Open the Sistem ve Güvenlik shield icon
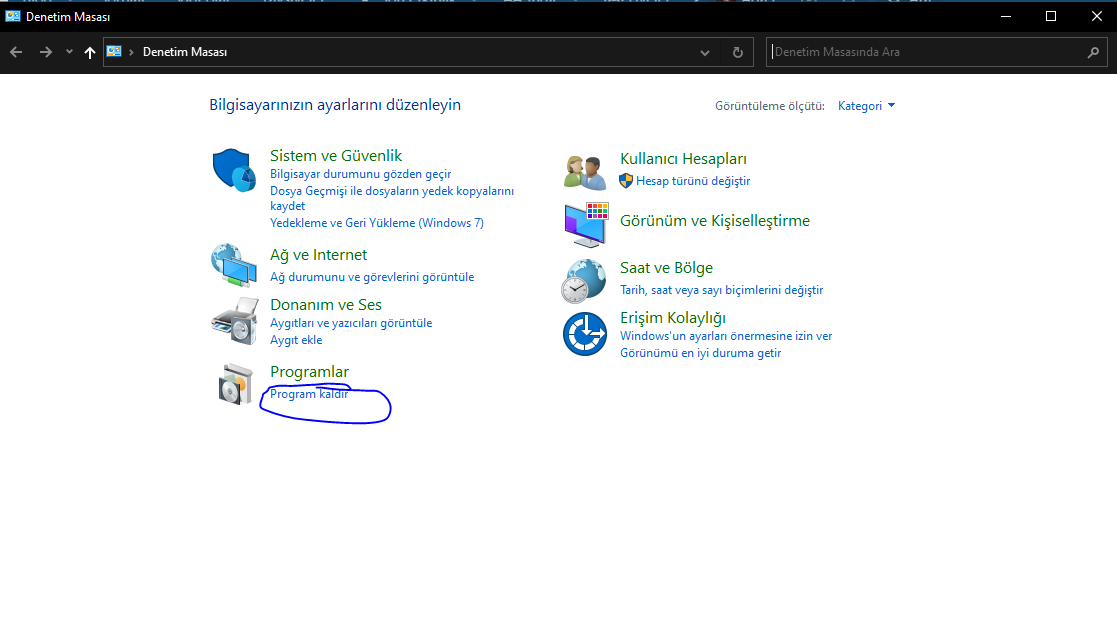Viewport: 1117px width, 617px height. [234, 170]
